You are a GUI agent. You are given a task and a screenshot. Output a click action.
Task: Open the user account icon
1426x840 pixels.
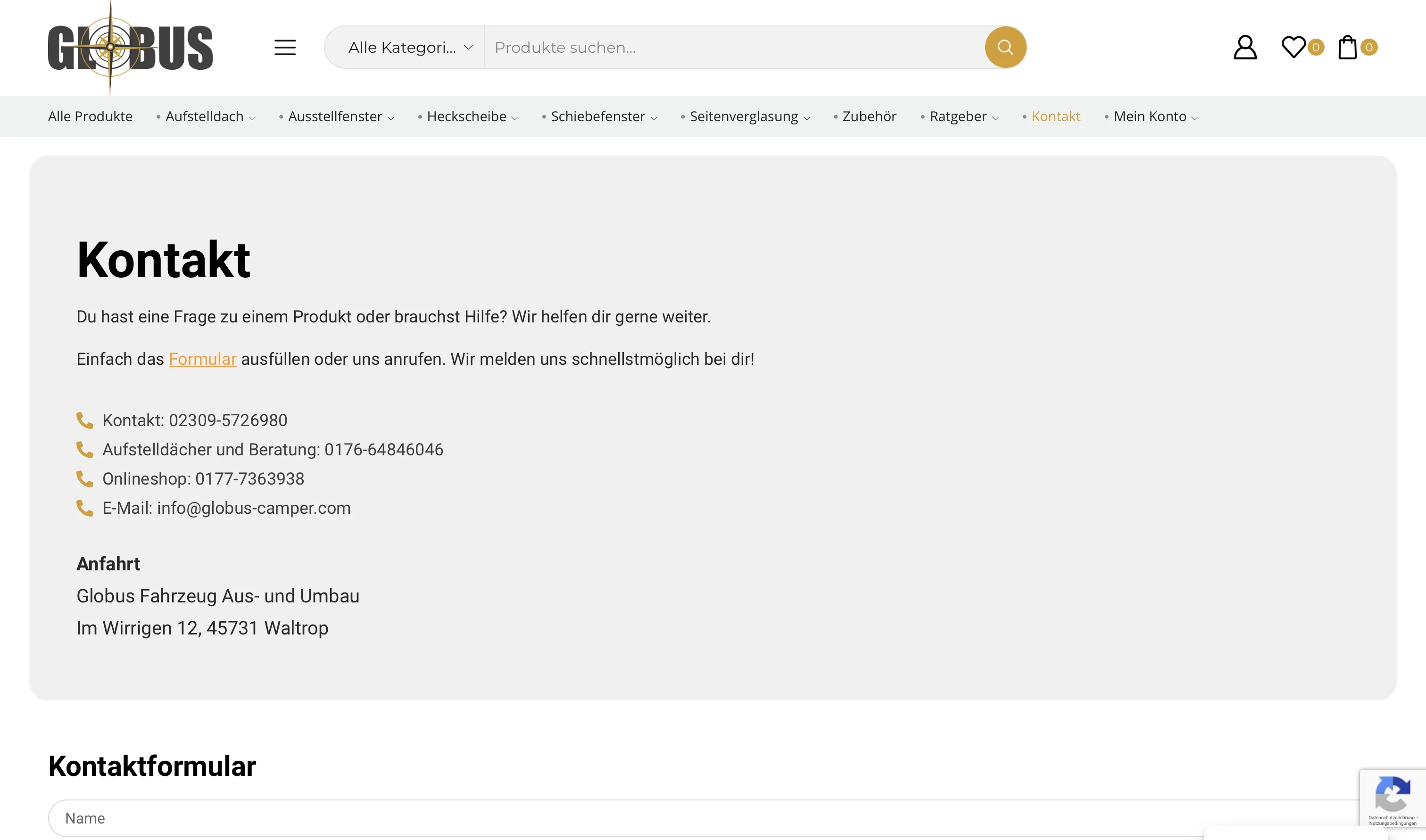(1244, 48)
